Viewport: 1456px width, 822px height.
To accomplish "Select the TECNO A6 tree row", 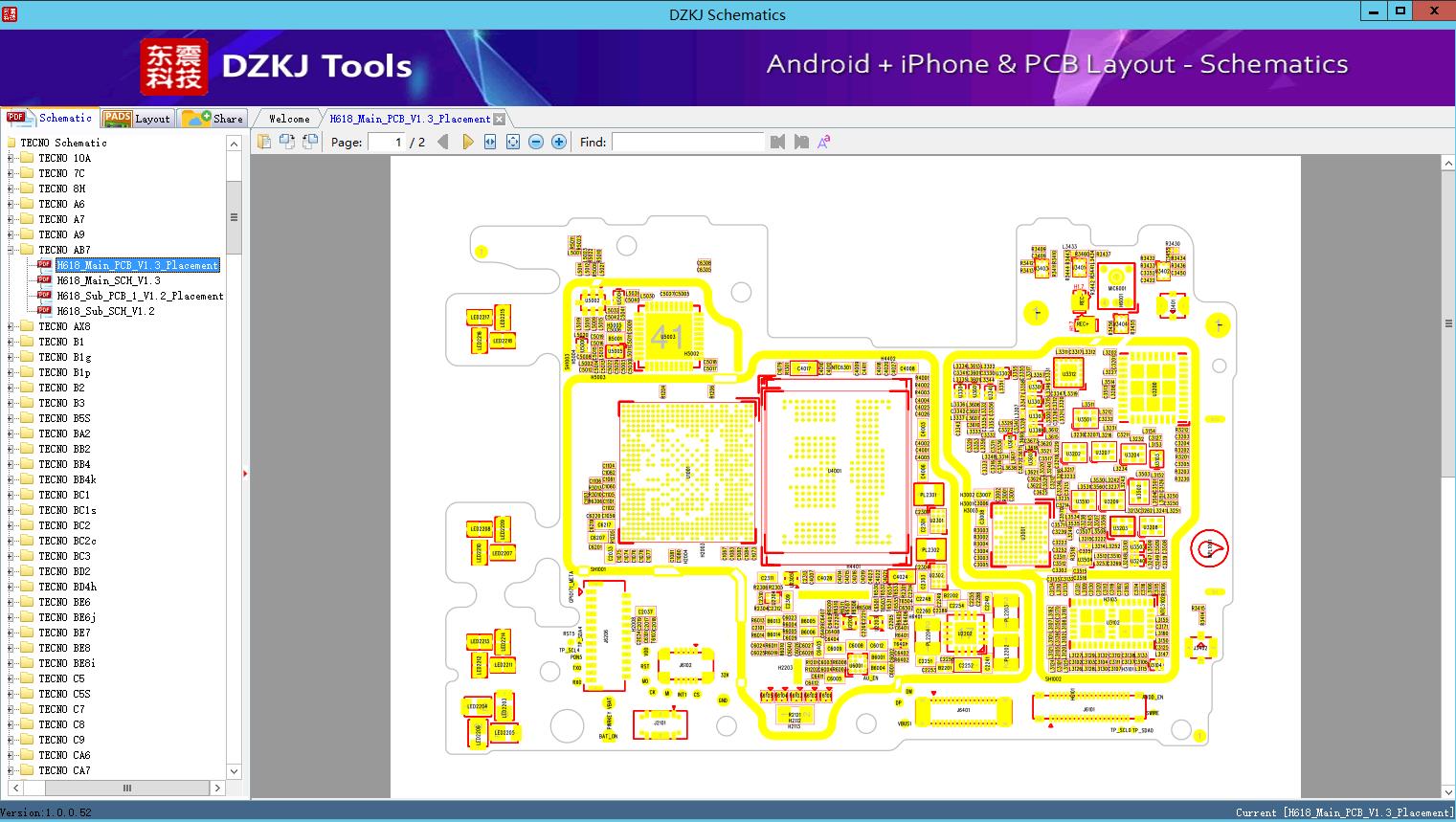I will point(61,204).
